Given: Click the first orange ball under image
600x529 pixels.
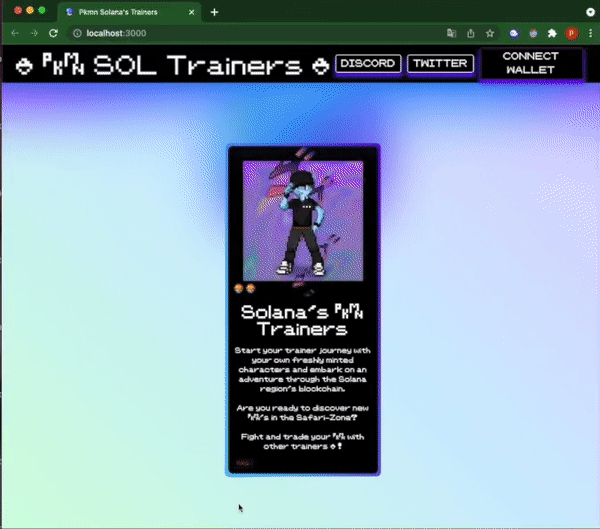Looking at the screenshot, I should tap(239, 288).
